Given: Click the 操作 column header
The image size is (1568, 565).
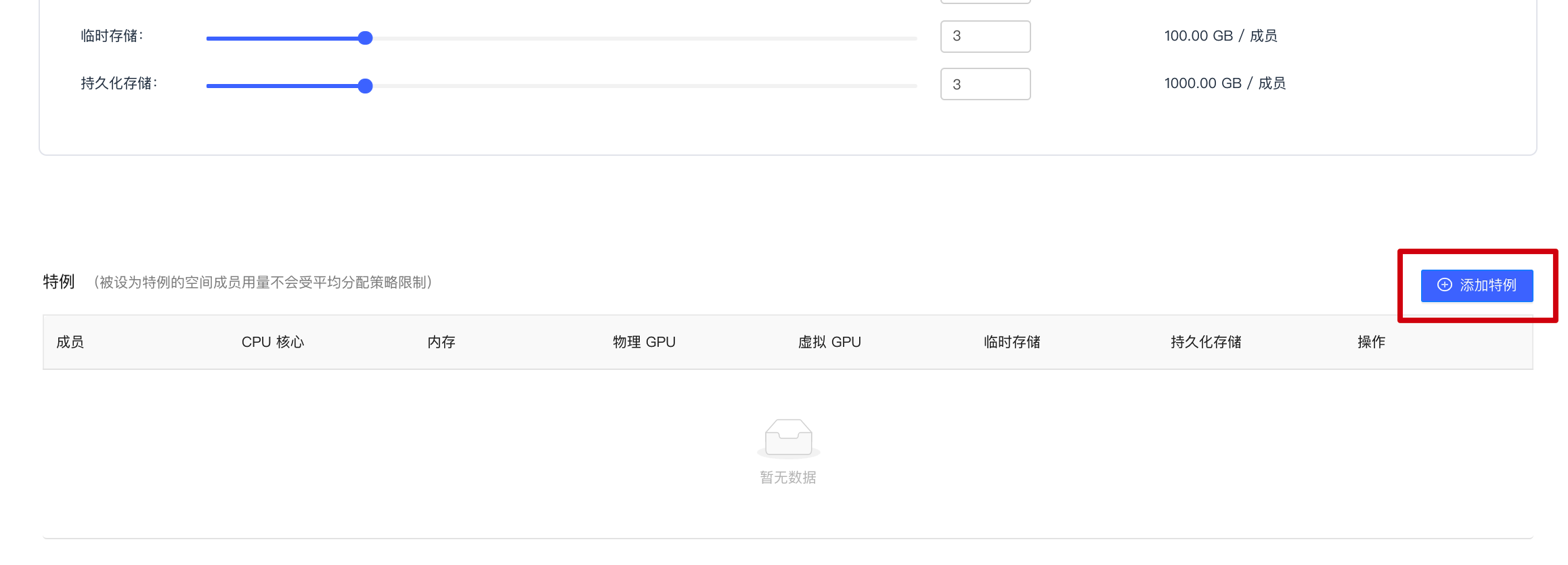Looking at the screenshot, I should tap(1371, 342).
